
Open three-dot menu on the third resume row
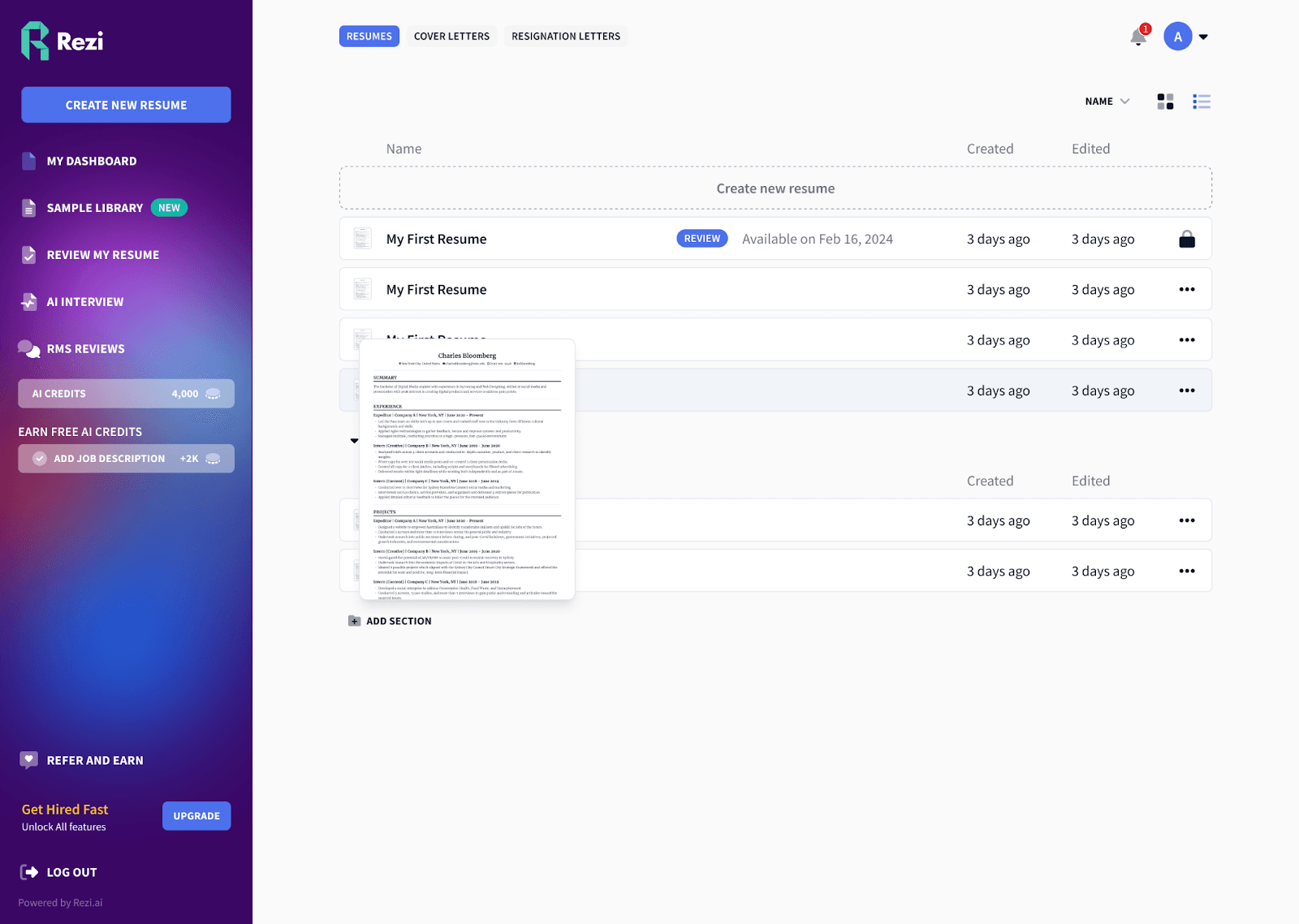pos(1187,340)
